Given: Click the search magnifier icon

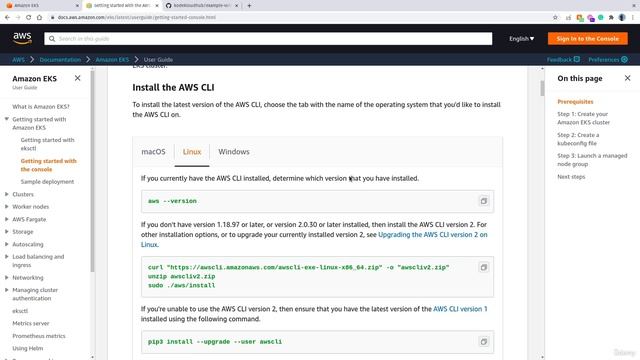Looking at the screenshot, I should pyautogui.click(x=52, y=39).
